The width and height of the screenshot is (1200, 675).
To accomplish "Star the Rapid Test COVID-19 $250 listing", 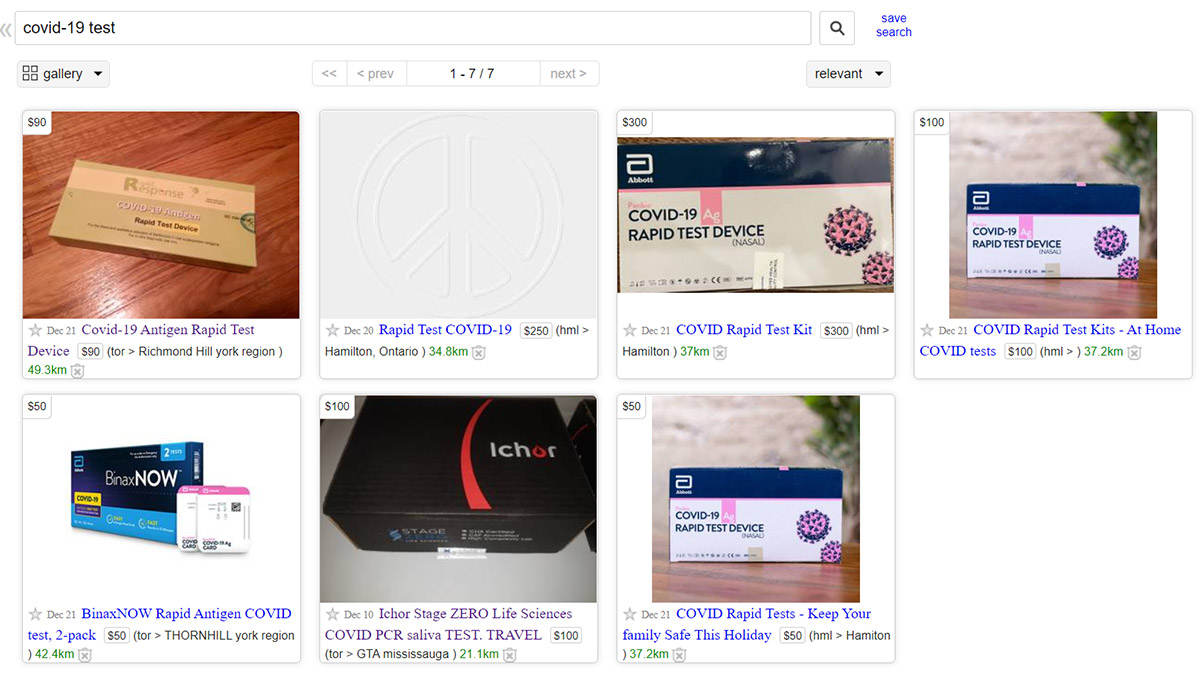I will click(333, 330).
